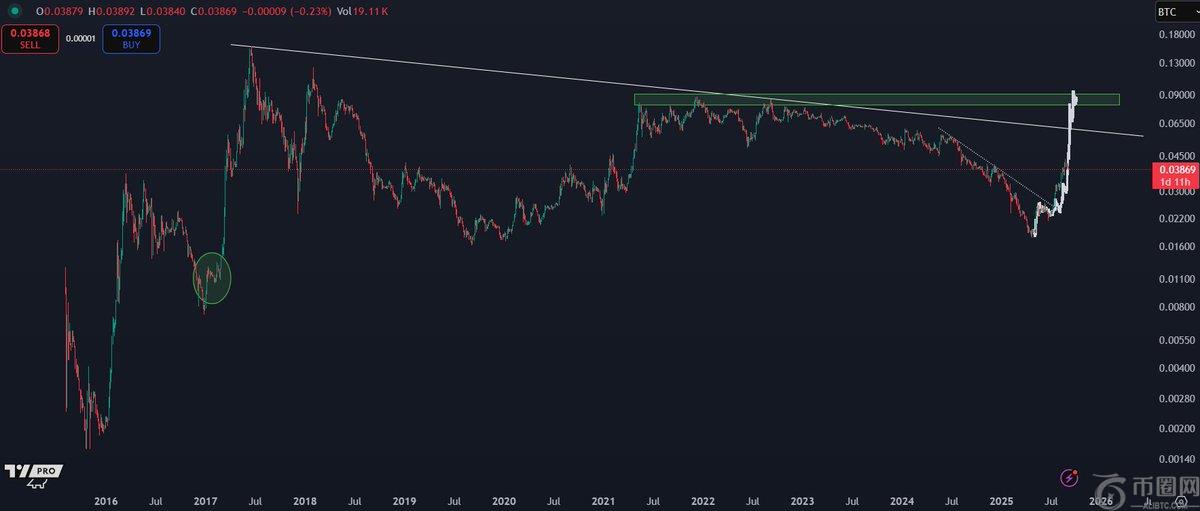Click the pink lightning bolt icon
The image size is (1200, 511).
[x=1070, y=478]
